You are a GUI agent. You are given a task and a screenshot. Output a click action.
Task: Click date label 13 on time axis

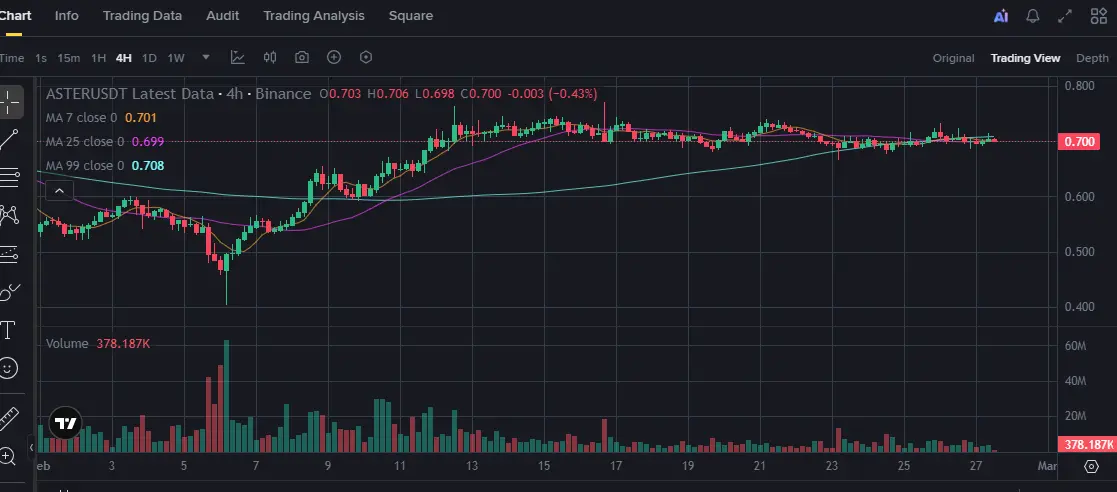tap(472, 466)
